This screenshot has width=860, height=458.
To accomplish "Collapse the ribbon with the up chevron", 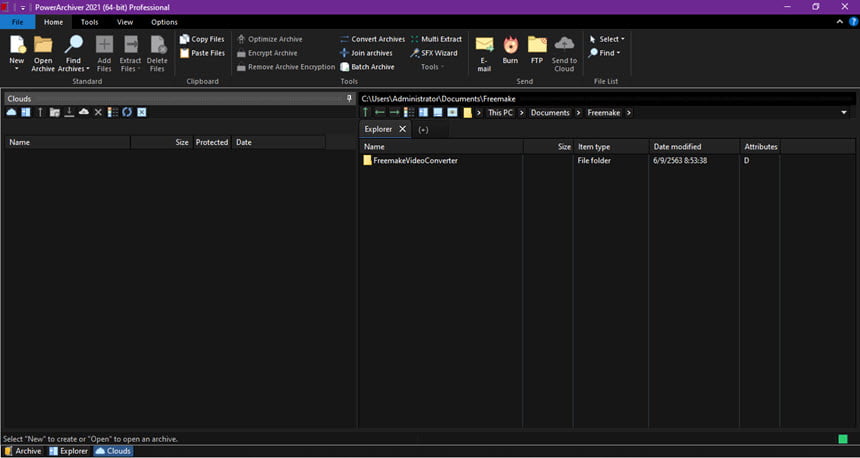I will click(x=840, y=22).
